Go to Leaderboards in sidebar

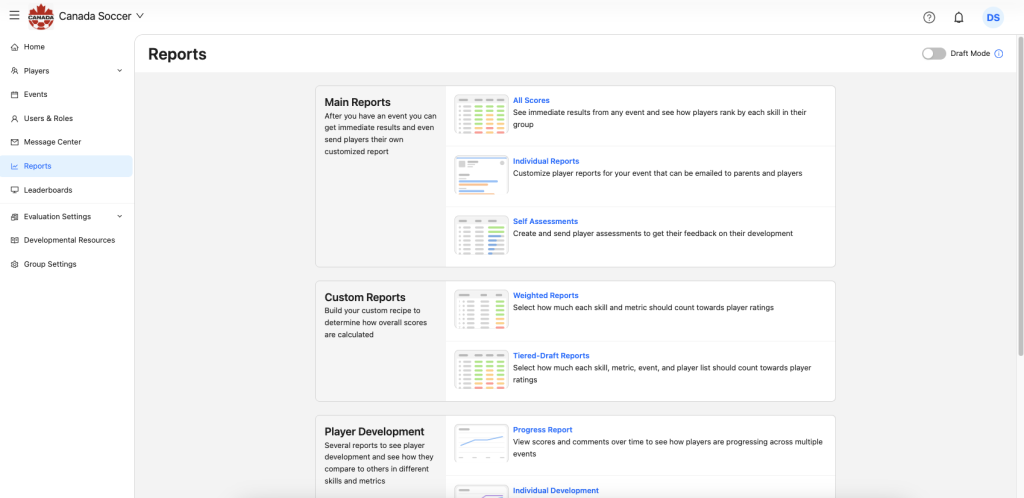(47, 190)
